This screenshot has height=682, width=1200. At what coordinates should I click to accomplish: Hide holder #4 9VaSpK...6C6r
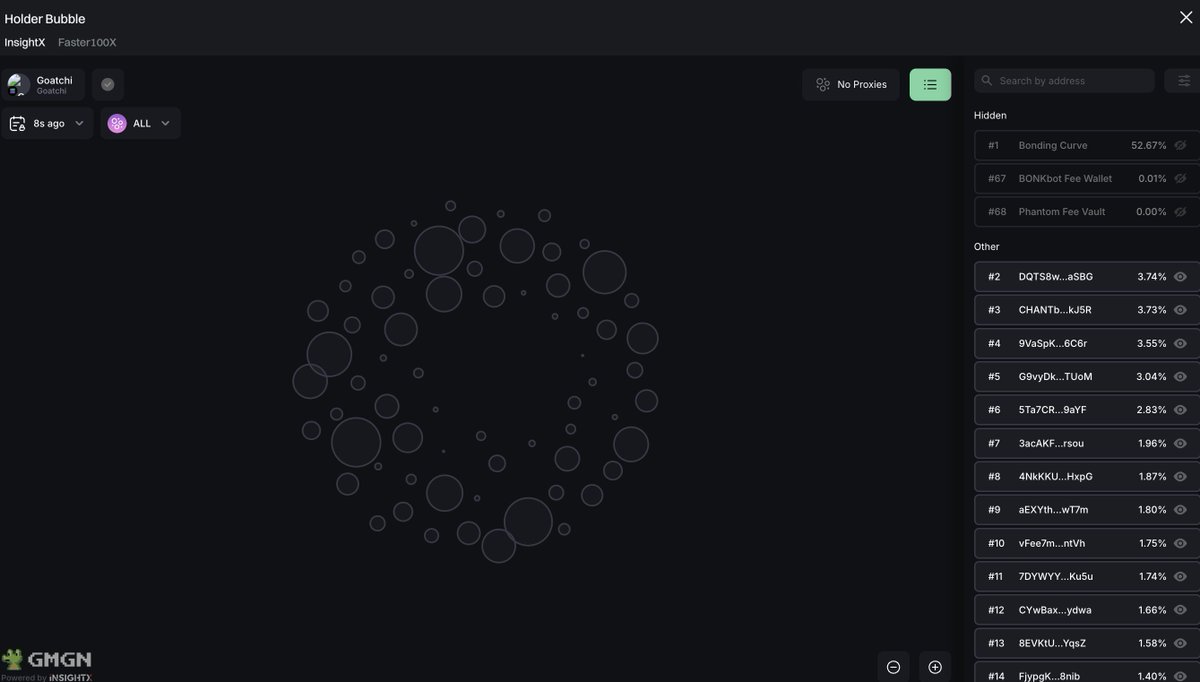pos(1180,343)
